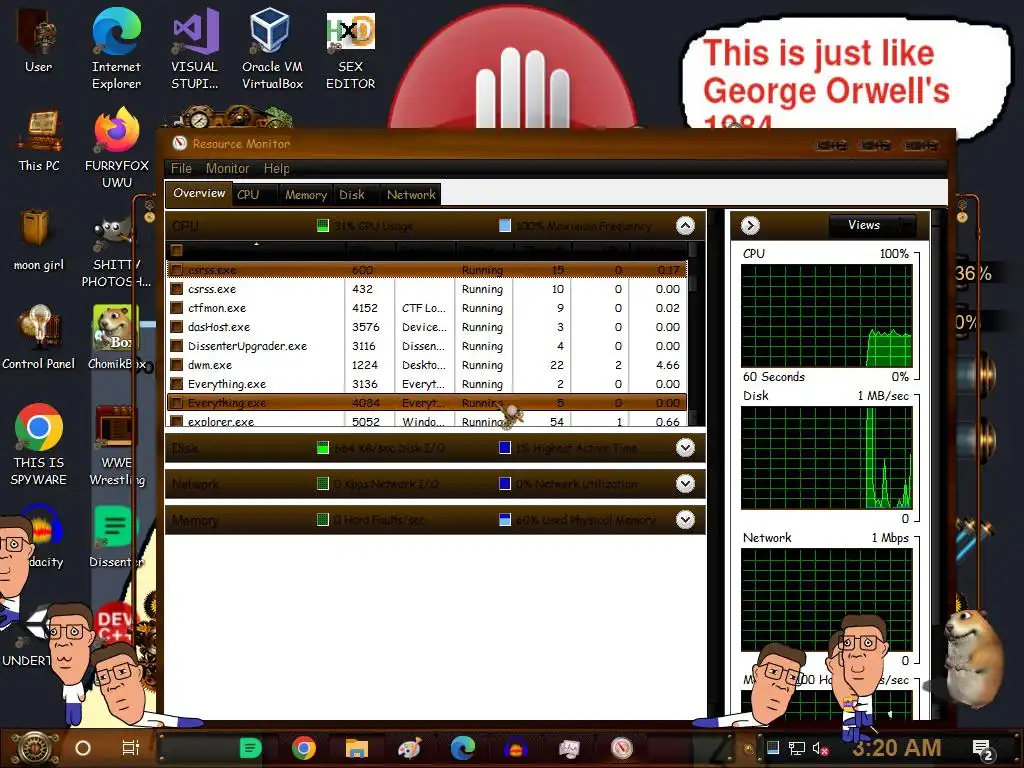Viewport: 1024px width, 768px height.
Task: Open Task View on taskbar
Action: pyautogui.click(x=131, y=748)
